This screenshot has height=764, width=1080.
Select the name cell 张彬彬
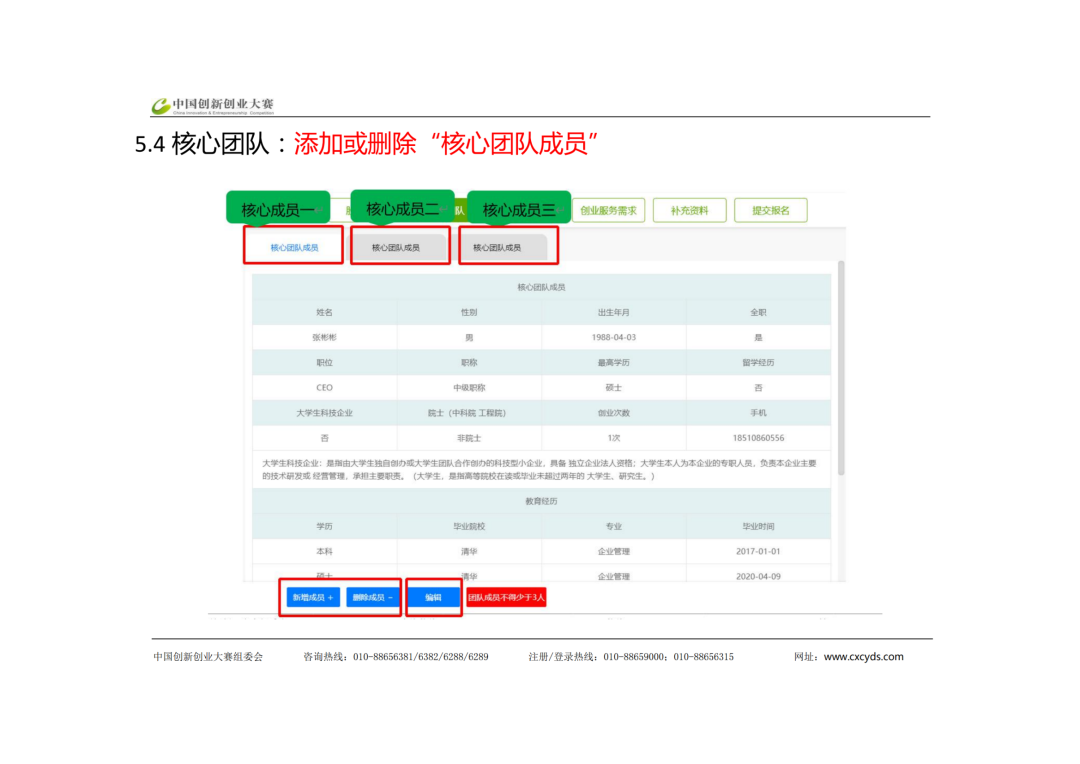coord(324,338)
